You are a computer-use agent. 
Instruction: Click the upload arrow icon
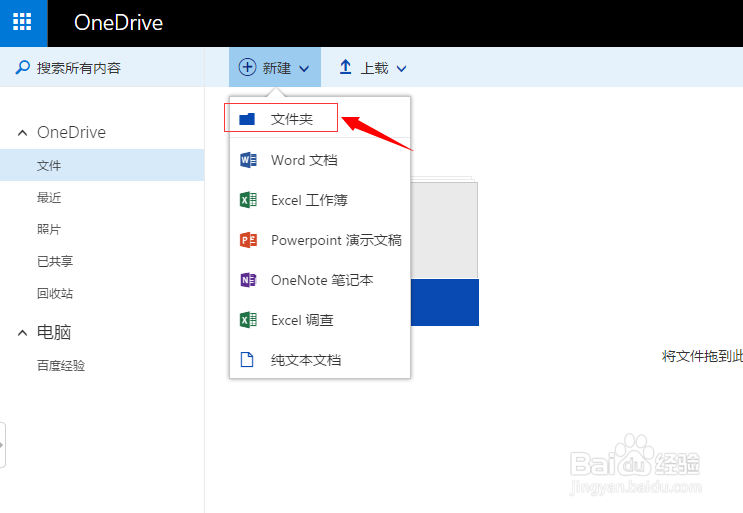tap(345, 67)
